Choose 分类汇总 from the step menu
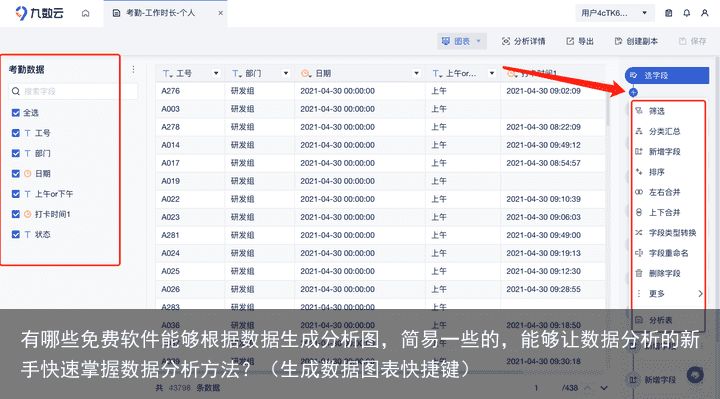The width and height of the screenshot is (720, 399). [669, 131]
